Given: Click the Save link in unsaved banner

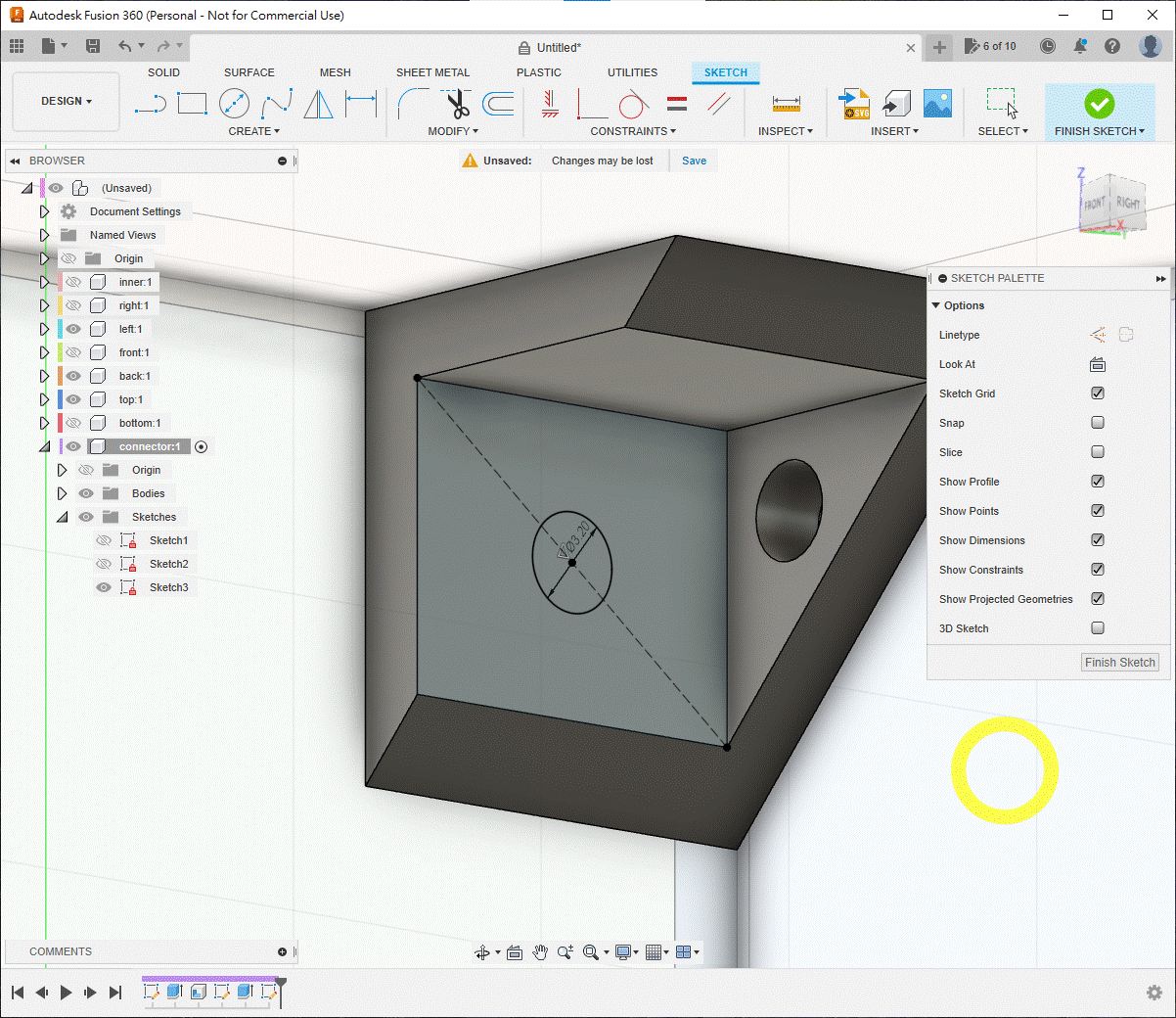Looking at the screenshot, I should (x=694, y=161).
